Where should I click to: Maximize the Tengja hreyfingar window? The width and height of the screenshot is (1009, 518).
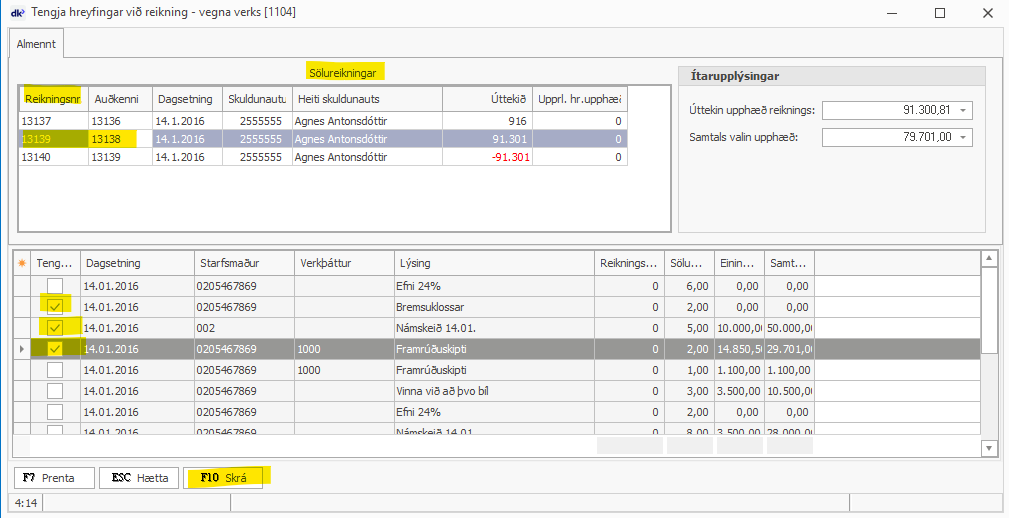[x=939, y=13]
